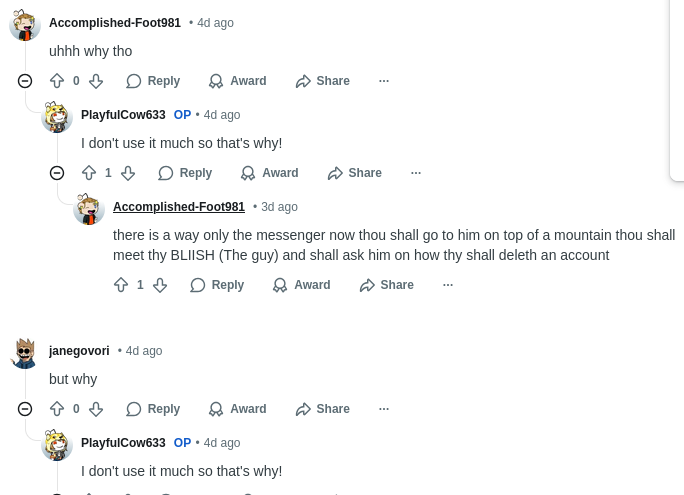Viewport: 684px width, 495px height.
Task: Upvote Accomplished-Foot981's "uhhh why tho" comment
Action: tap(57, 81)
